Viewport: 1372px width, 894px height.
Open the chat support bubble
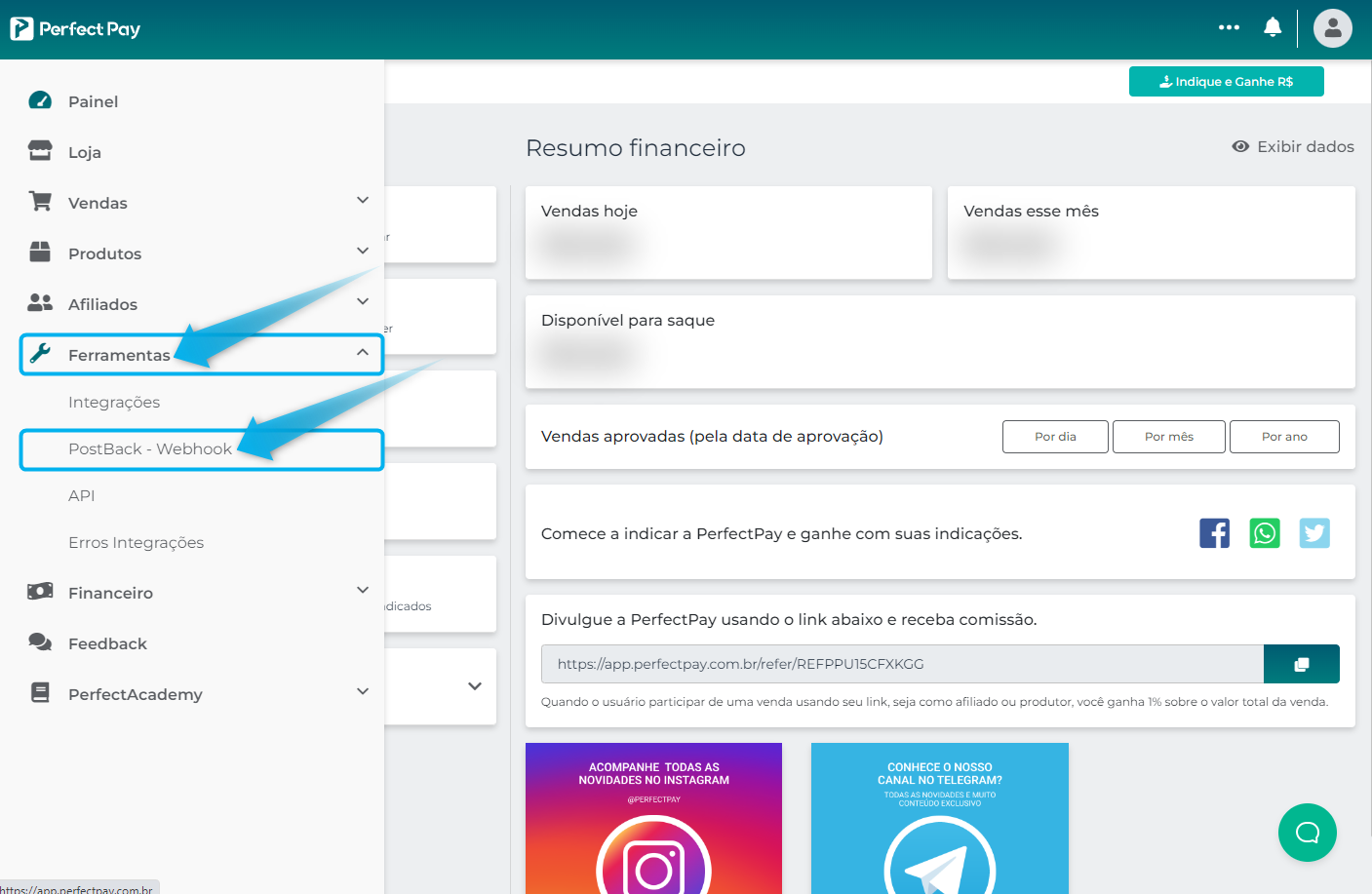[x=1307, y=832]
